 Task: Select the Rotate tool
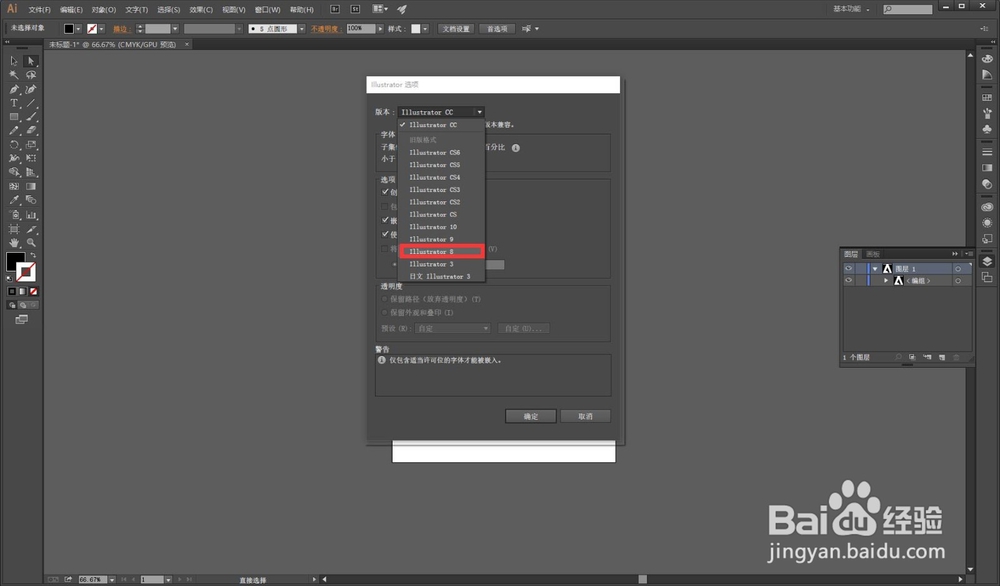pyautogui.click(x=14, y=145)
